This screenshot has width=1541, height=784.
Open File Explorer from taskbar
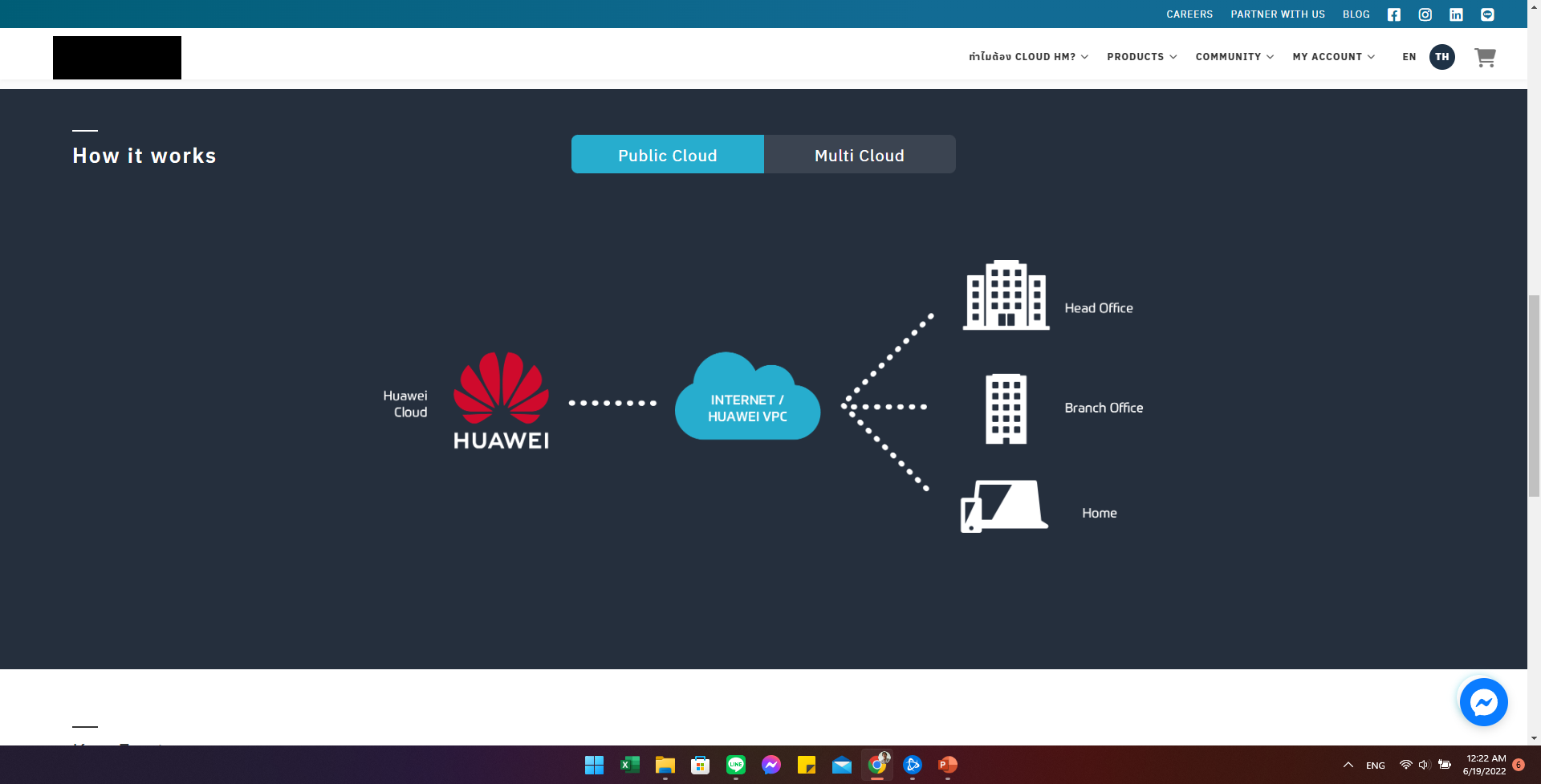[665, 765]
